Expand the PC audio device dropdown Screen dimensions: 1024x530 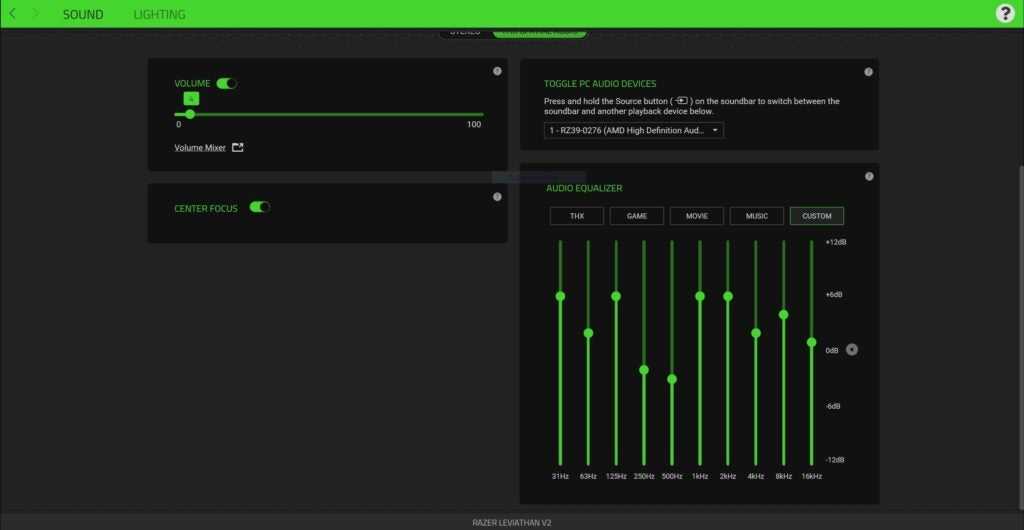pos(633,130)
